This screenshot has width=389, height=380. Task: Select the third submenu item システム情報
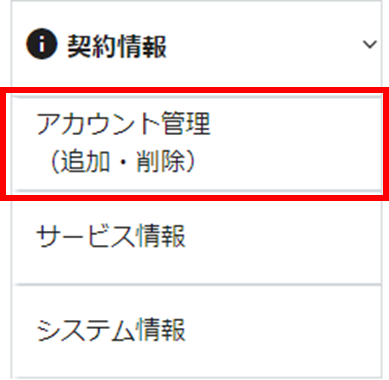pyautogui.click(x=197, y=331)
